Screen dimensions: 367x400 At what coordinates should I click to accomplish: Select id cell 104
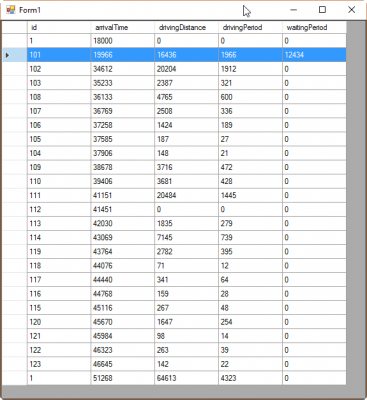(59, 153)
